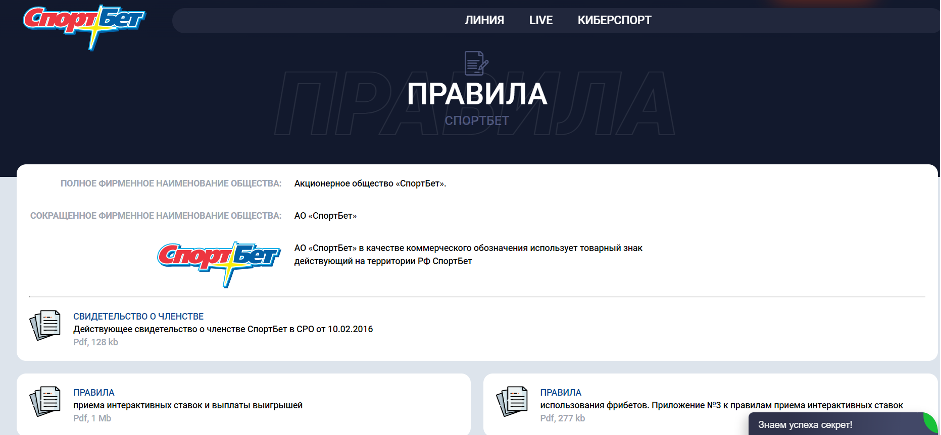This screenshot has height=435, width=941.
Task: Click the membership certificate description from 10.02.2016
Action: [223, 329]
